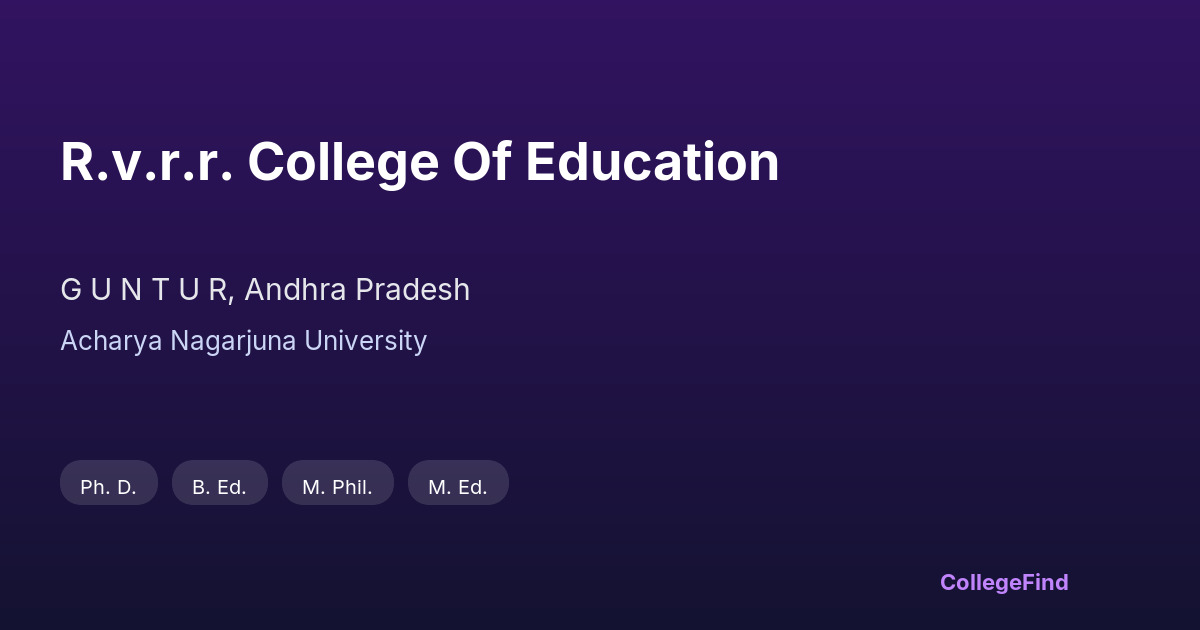Image resolution: width=1200 pixels, height=630 pixels.
Task: Select the R.v.r.r. abbreviation in the heading
Action: 147,162
